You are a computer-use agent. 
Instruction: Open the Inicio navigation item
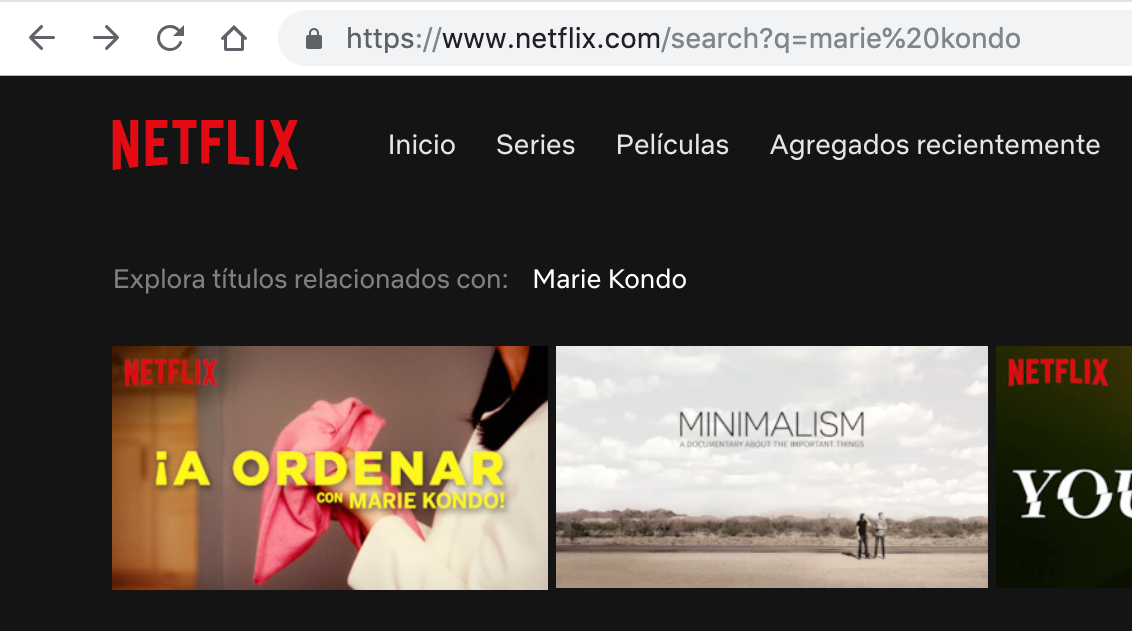422,145
